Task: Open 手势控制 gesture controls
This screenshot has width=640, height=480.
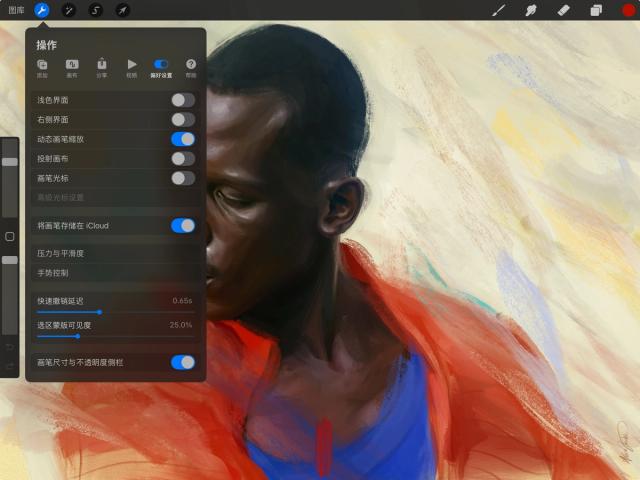Action: click(116, 273)
